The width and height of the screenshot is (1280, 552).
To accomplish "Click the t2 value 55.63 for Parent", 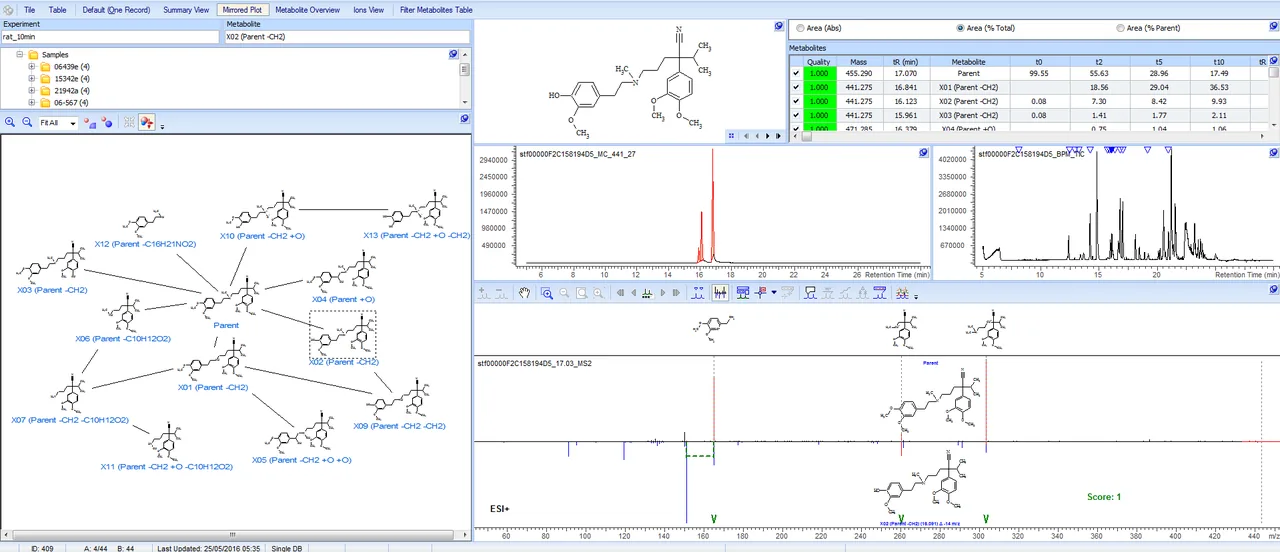I will (1100, 74).
